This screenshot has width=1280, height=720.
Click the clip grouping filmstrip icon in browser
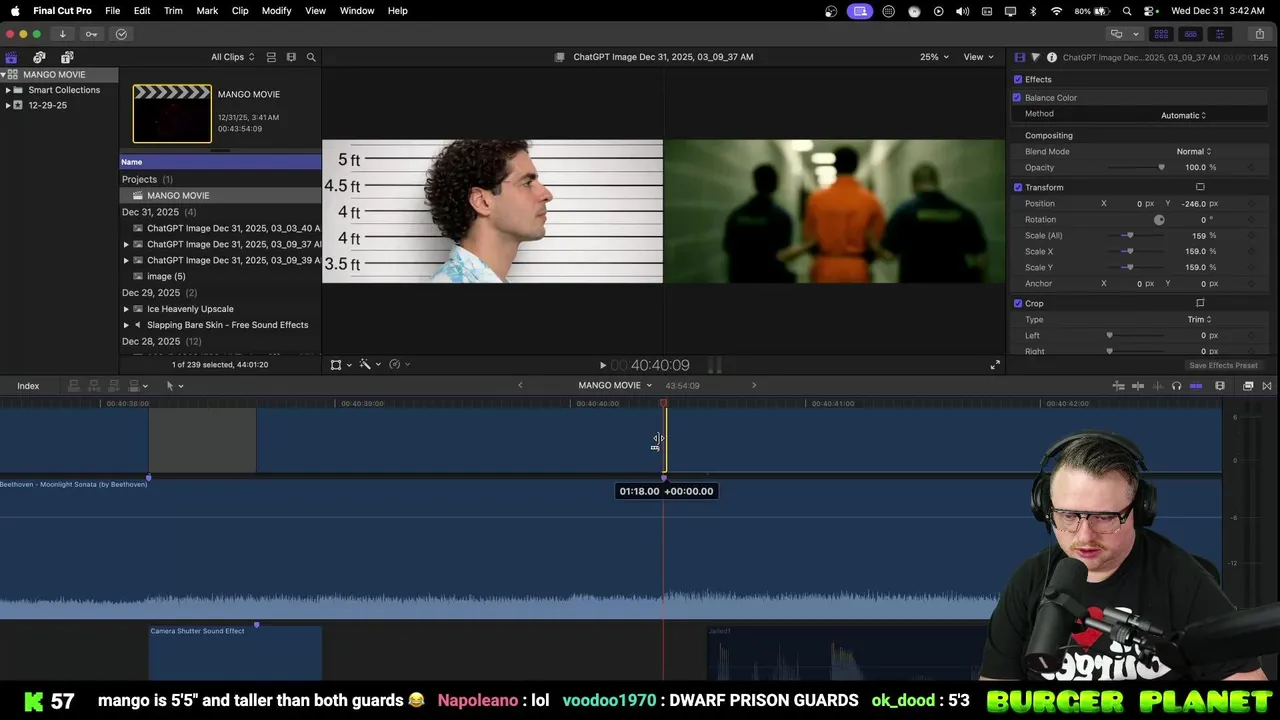point(291,57)
